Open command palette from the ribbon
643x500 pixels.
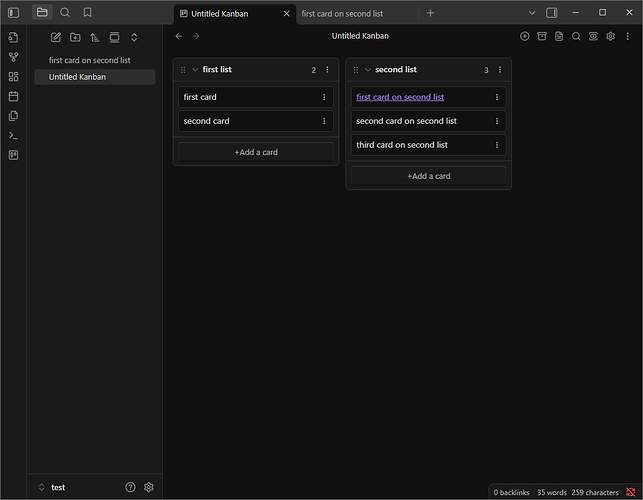point(14,136)
